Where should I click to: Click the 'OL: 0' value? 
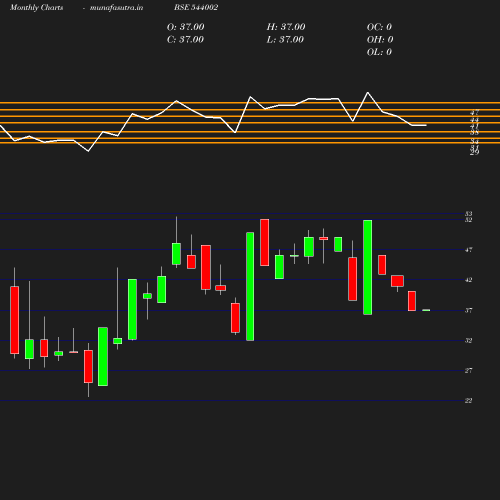(379, 52)
